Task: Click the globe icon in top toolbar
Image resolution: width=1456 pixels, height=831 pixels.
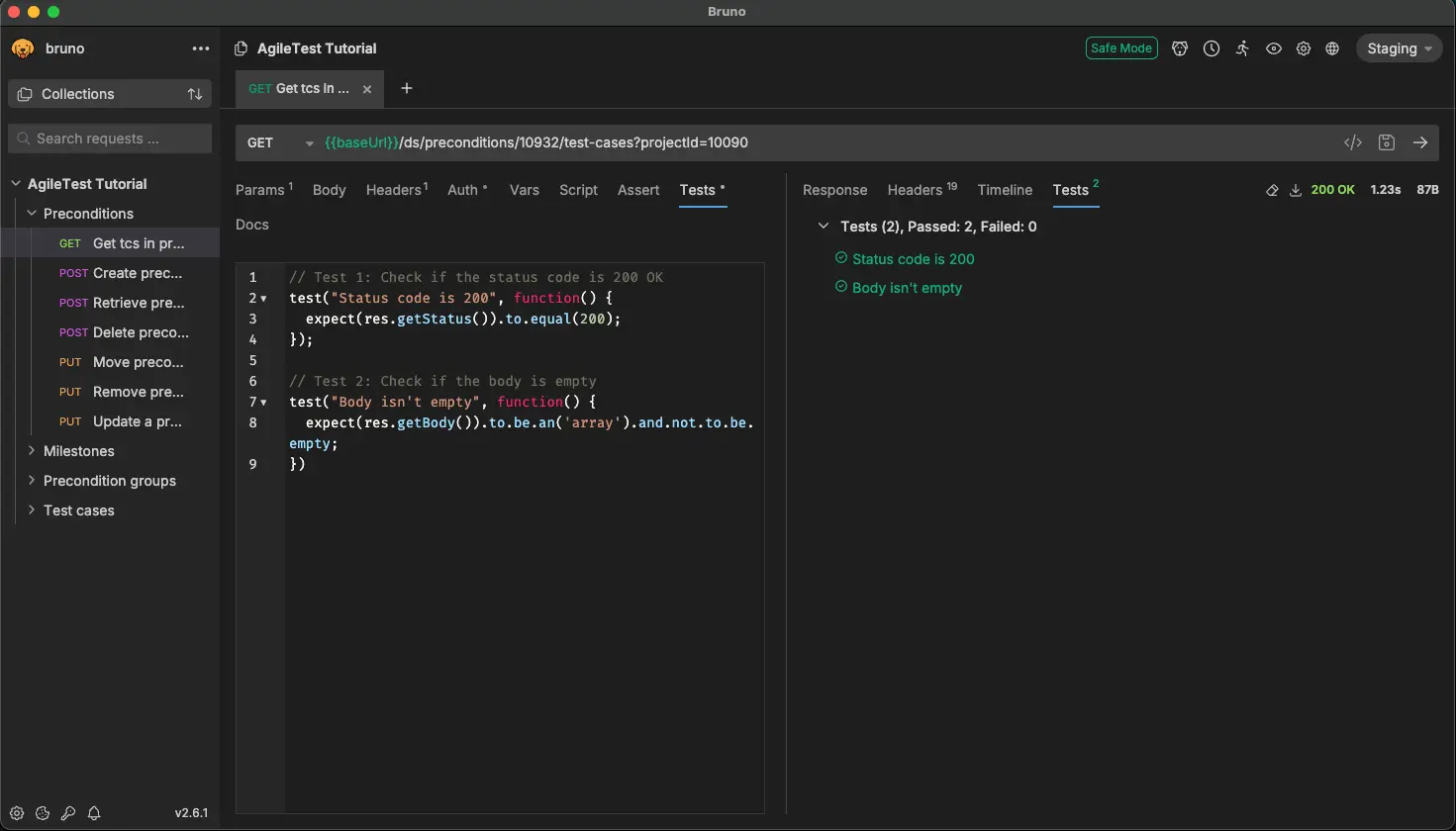Action: pos(1332,48)
